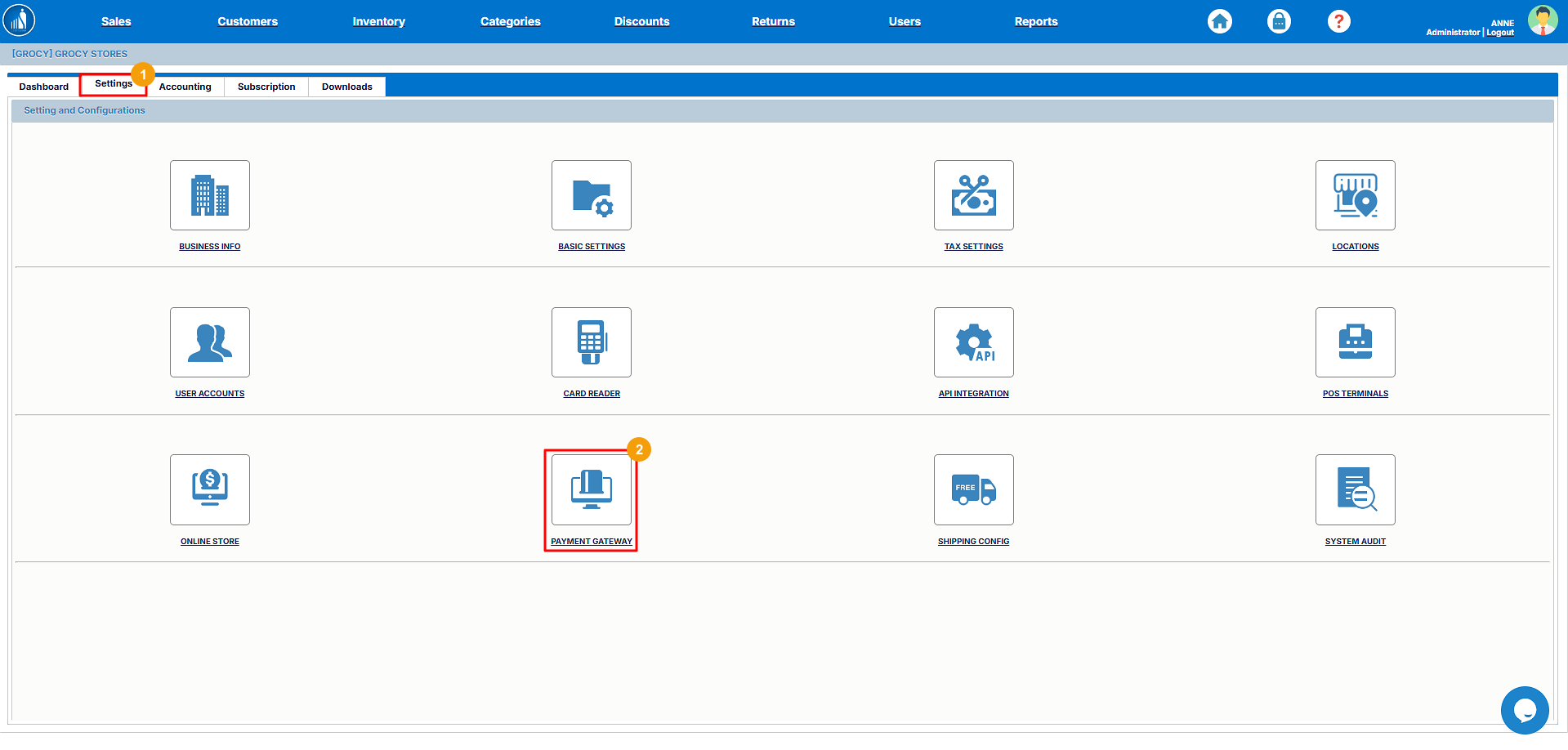Image resolution: width=1568 pixels, height=750 pixels.
Task: Click the home icon in header
Action: pos(1220,21)
